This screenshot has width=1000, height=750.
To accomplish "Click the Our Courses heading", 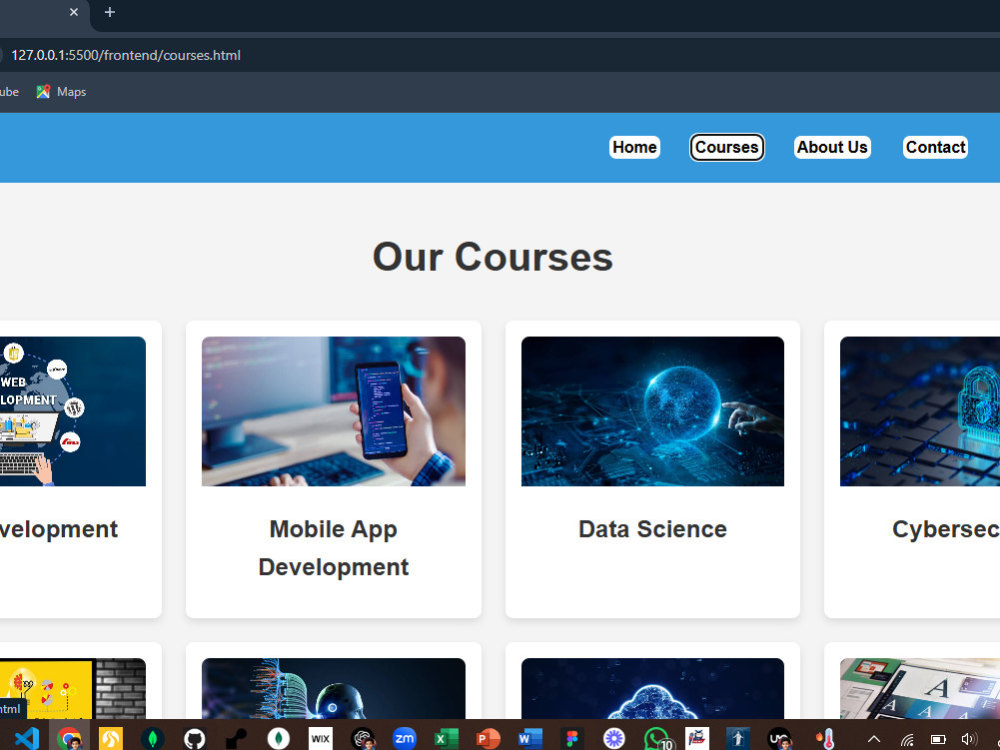I will coord(492,257).
